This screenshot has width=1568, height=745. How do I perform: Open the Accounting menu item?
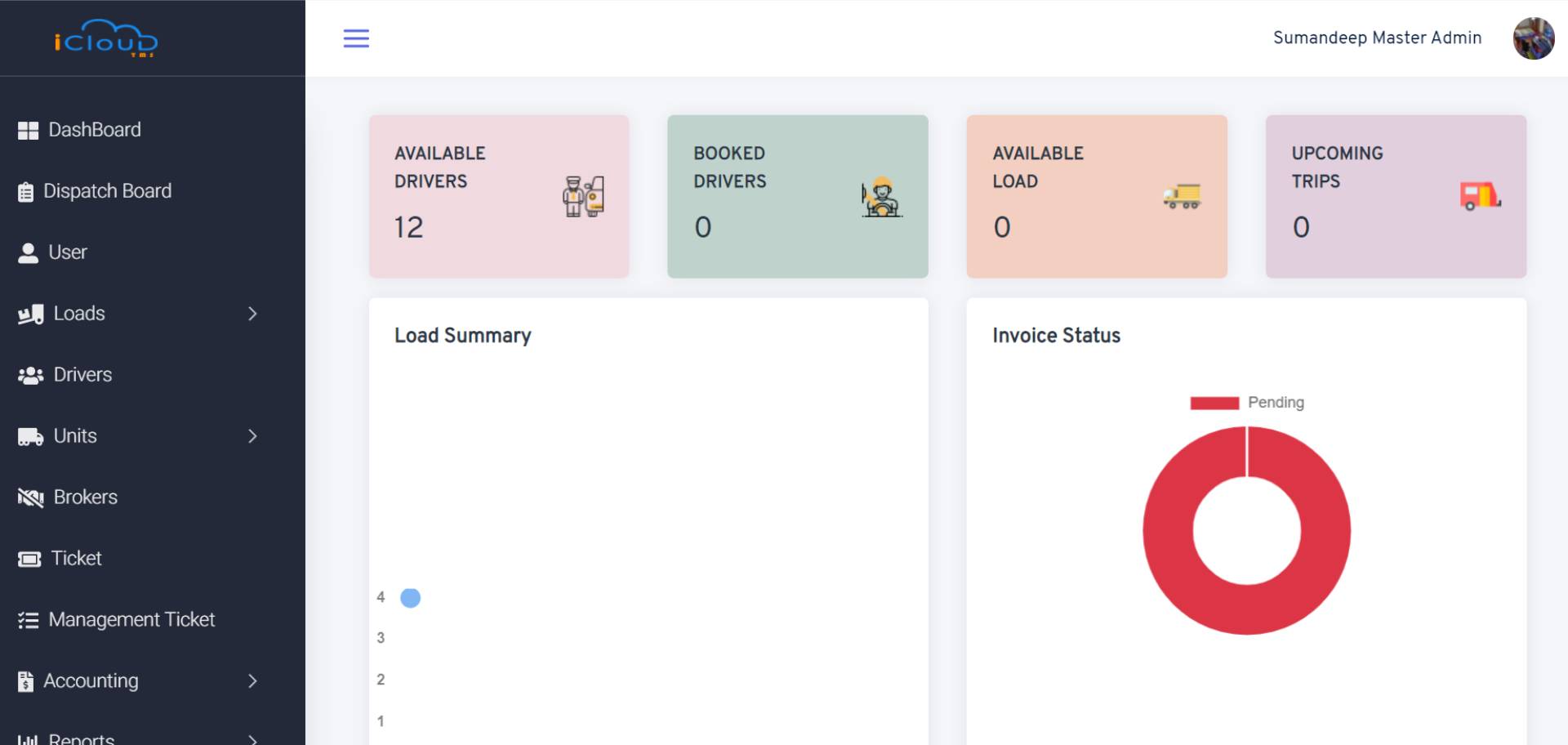click(x=91, y=681)
